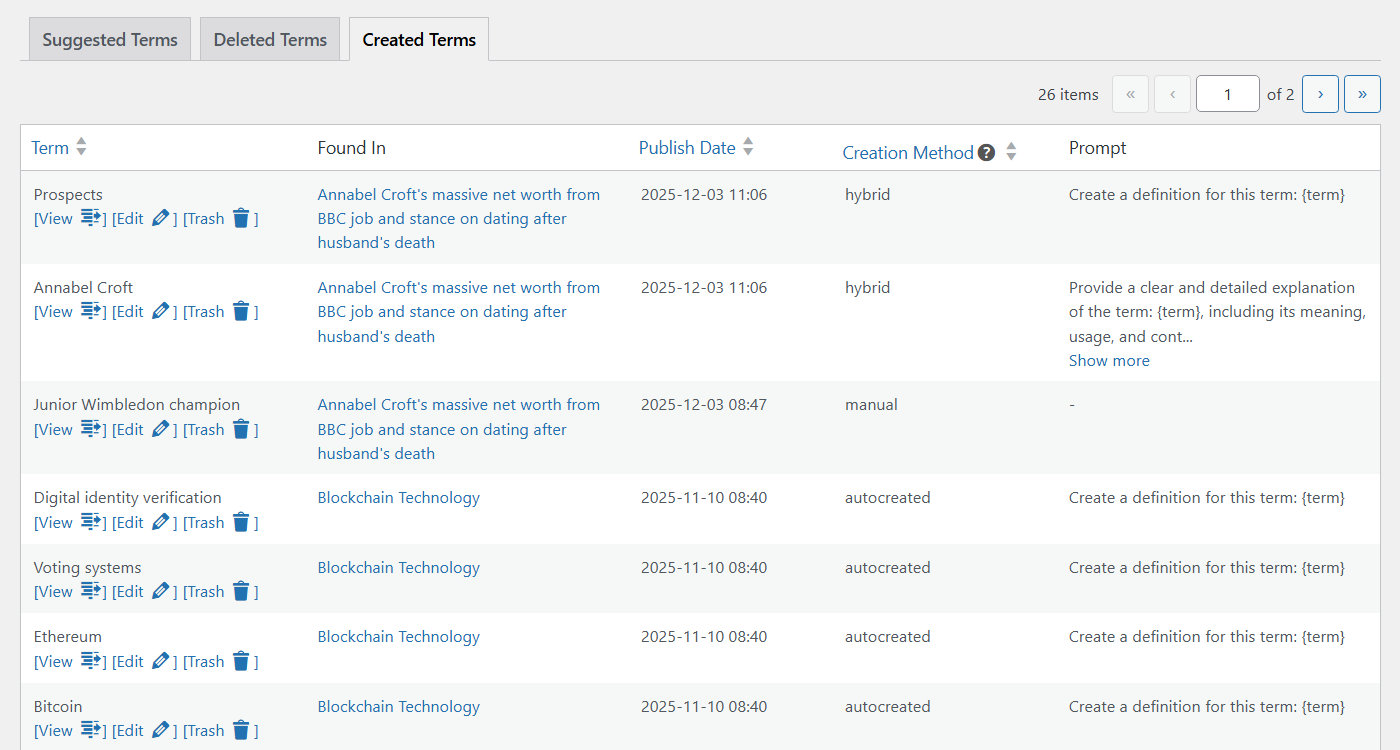Trash the Voting systems term
1400x750 pixels.
click(x=204, y=591)
